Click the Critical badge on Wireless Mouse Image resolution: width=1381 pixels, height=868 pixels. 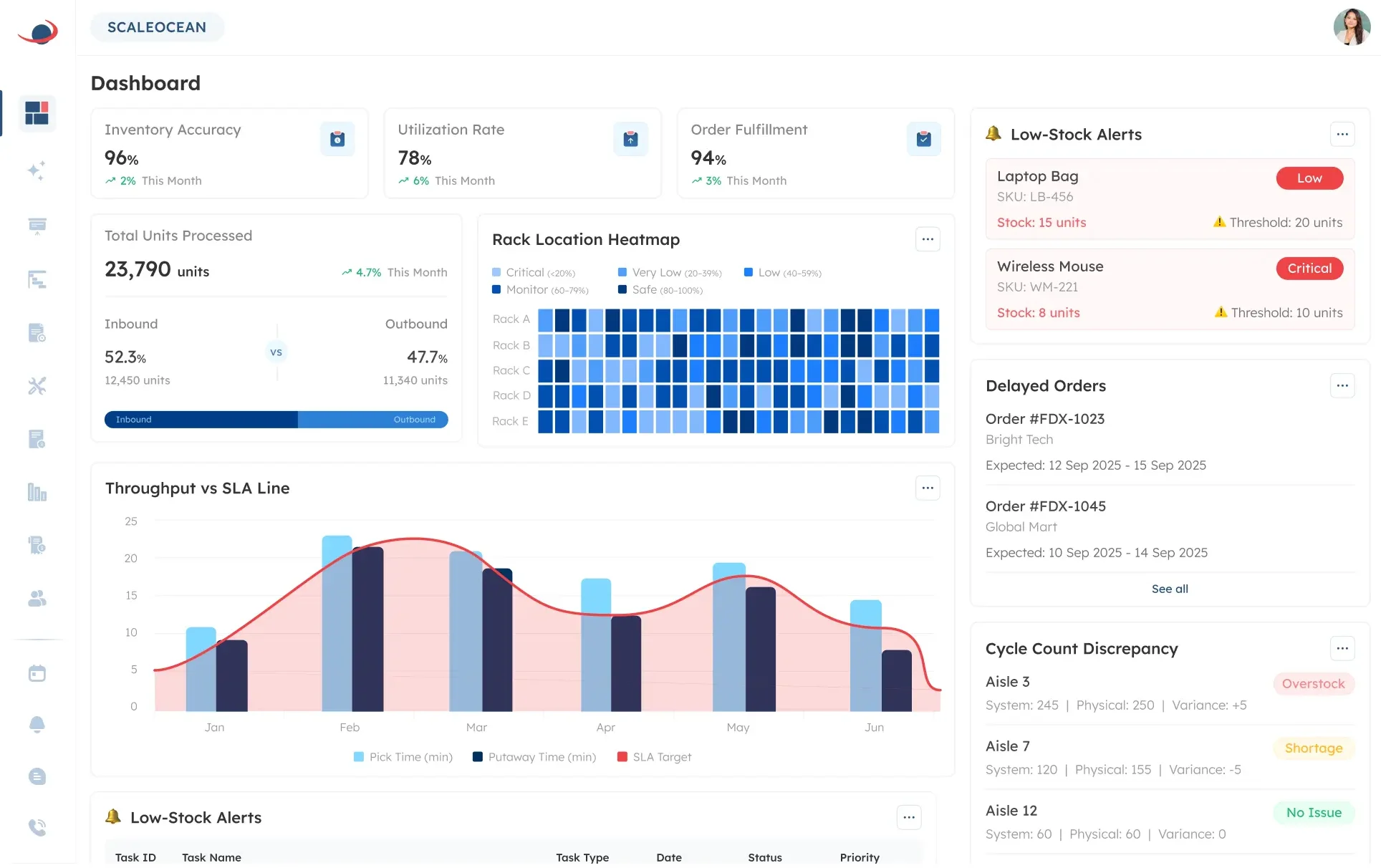pos(1309,268)
